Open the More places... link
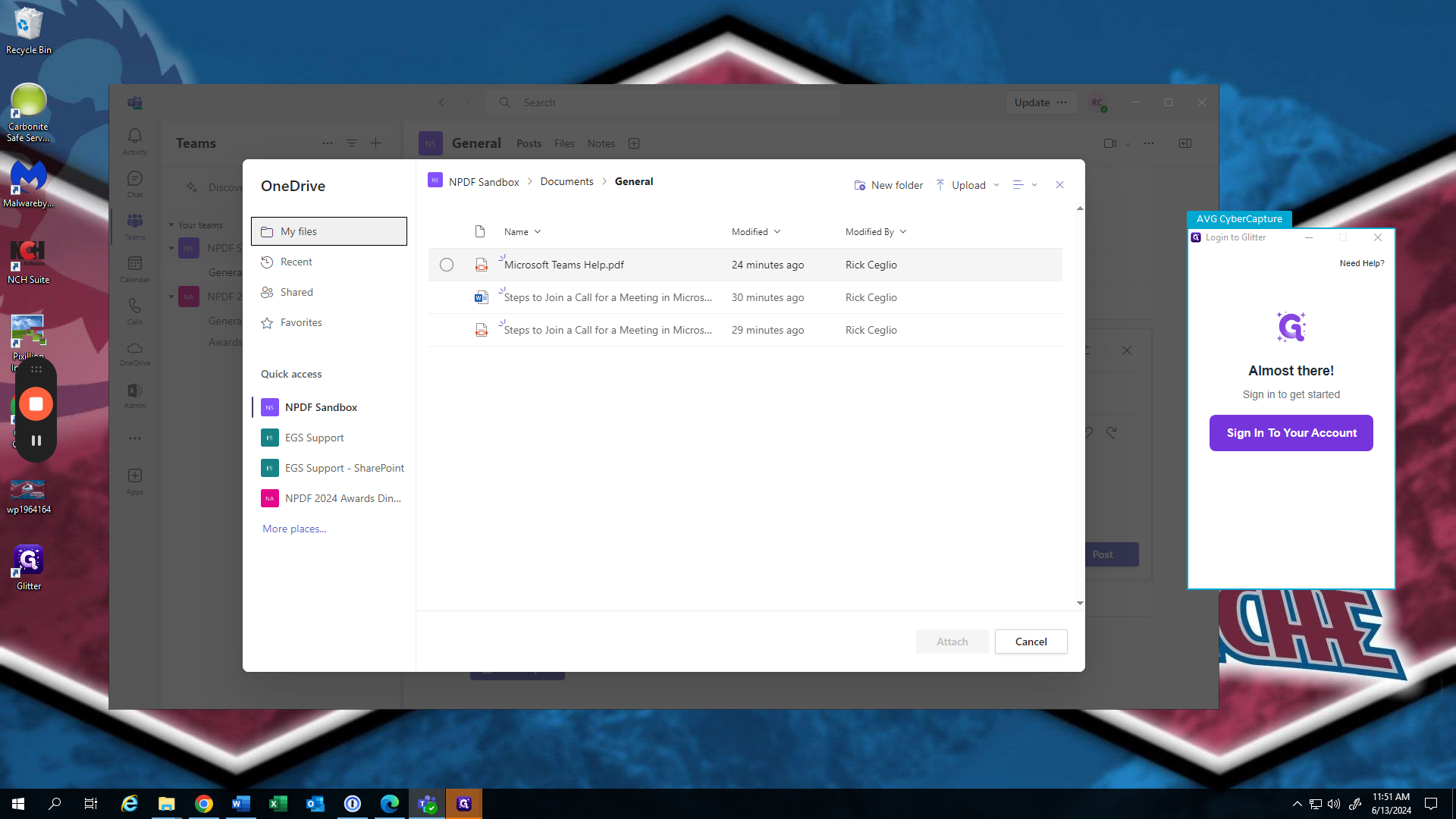Screen dimensions: 1456x819 point(294,529)
